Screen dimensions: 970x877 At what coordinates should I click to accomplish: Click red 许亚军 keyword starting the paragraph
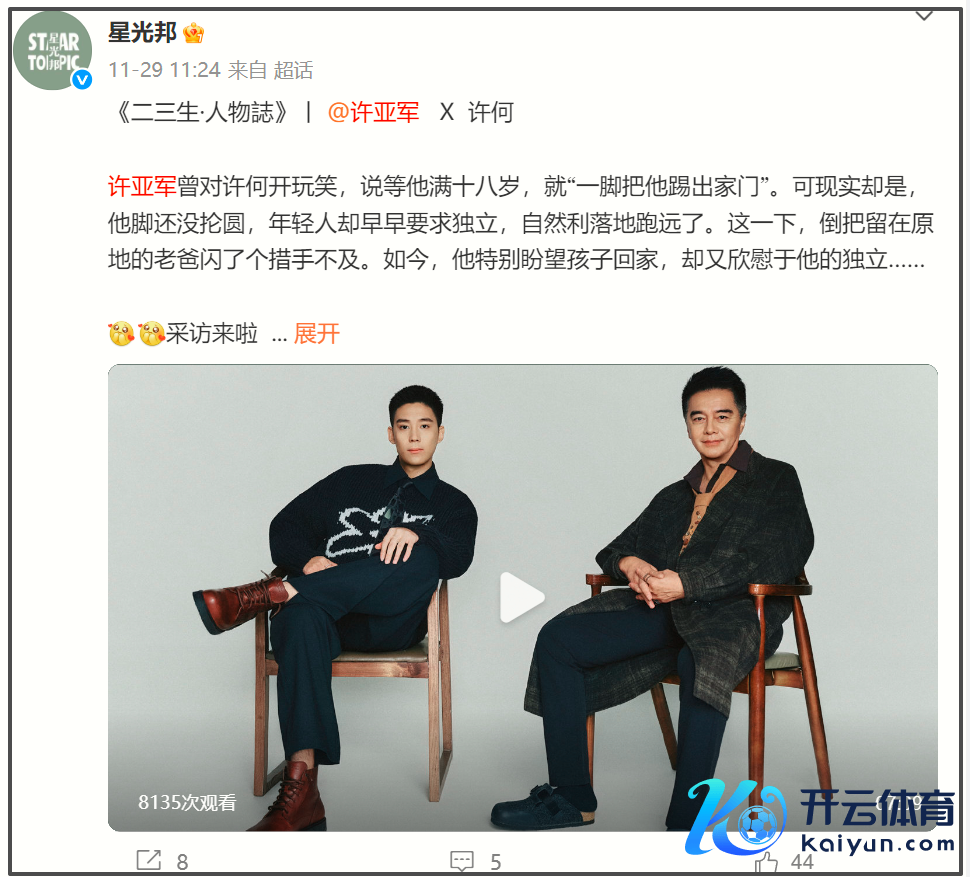pos(142,186)
